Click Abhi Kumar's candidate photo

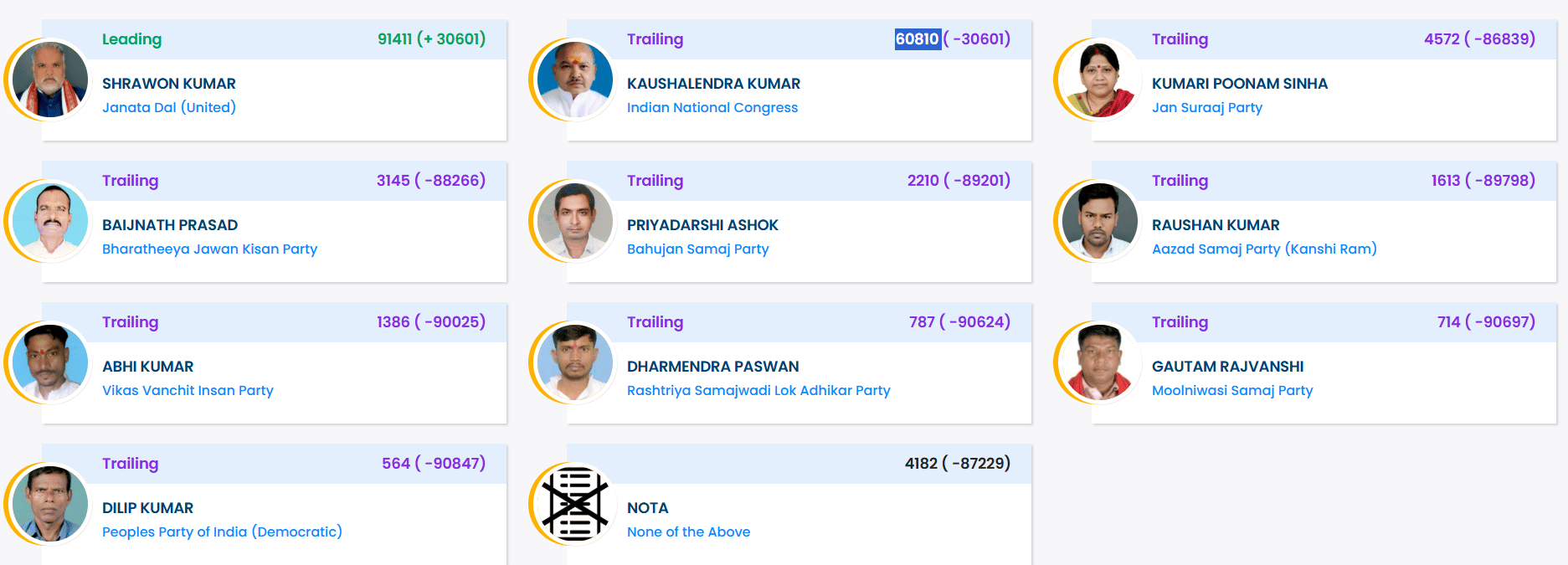coord(50,362)
